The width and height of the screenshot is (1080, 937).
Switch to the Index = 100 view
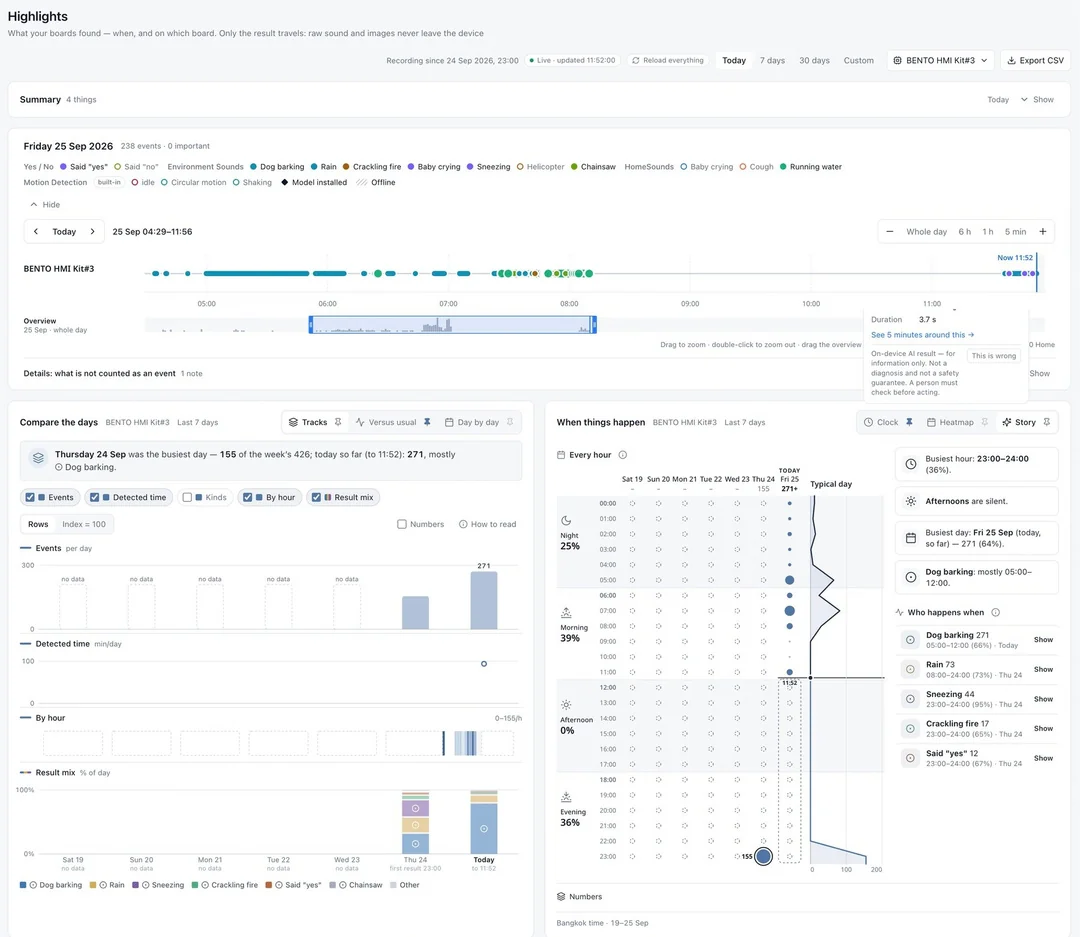coord(84,524)
